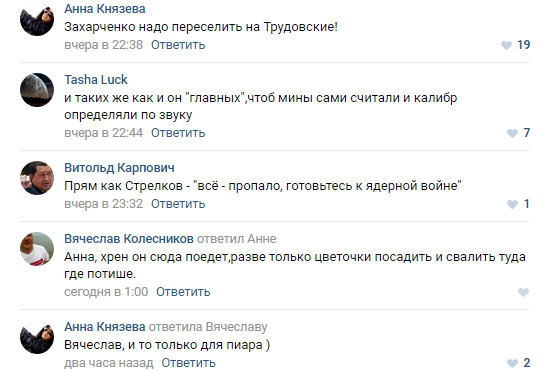Open Витольд Карпович's profile name link
This screenshot has width=541, height=370.
pos(119,168)
